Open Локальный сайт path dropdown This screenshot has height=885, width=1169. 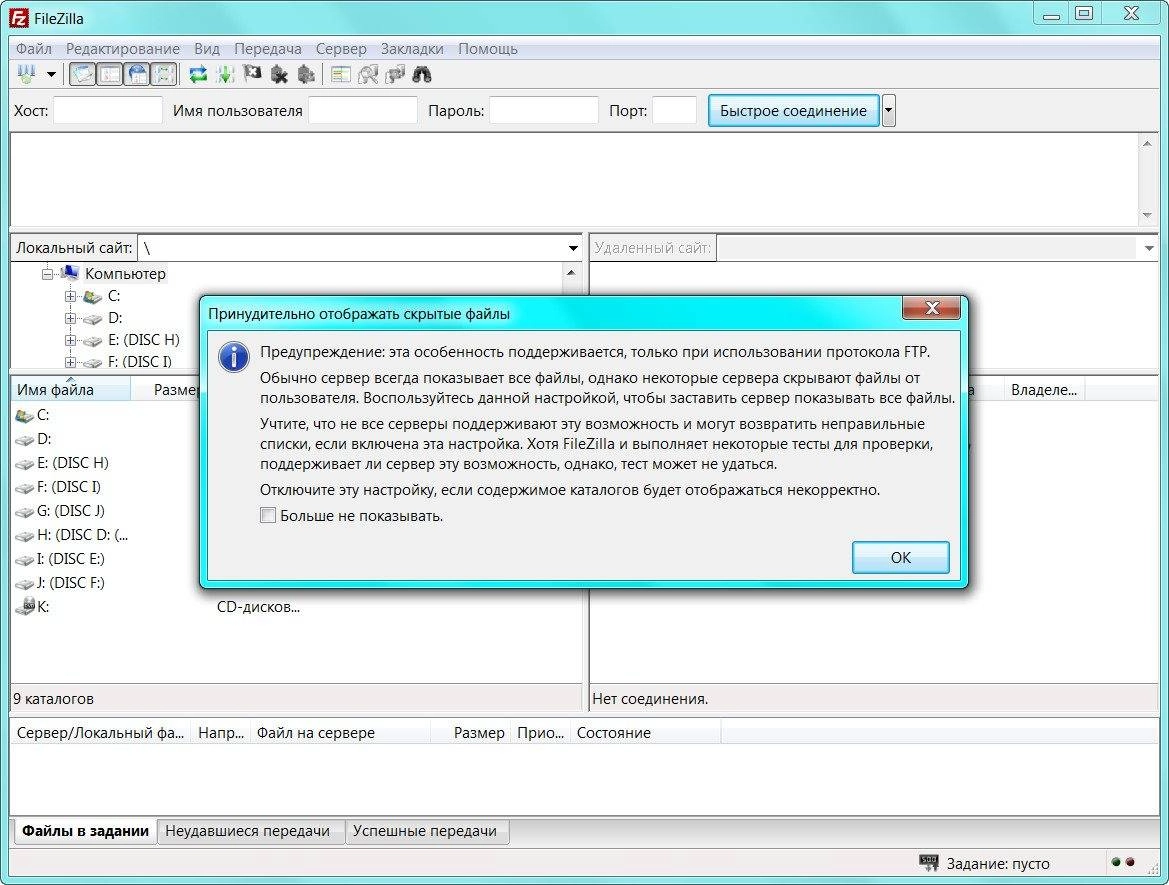click(573, 248)
